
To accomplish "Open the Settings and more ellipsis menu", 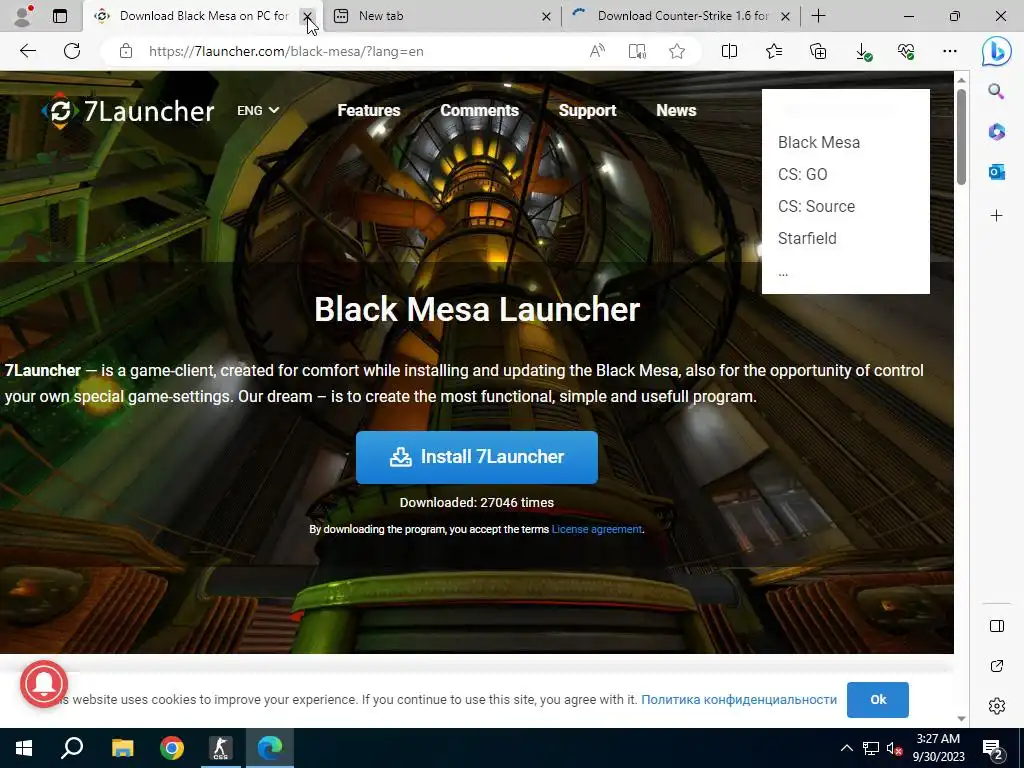I will coord(950,51).
